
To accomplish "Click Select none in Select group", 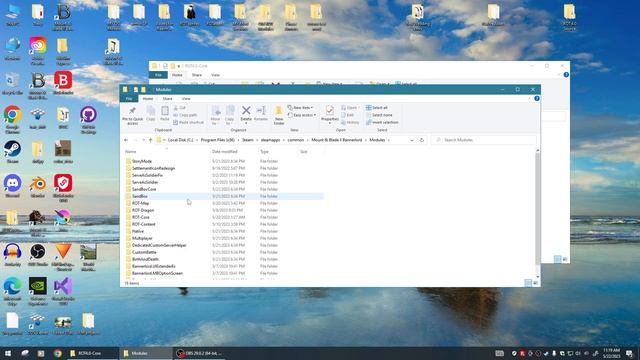I will click(379, 115).
